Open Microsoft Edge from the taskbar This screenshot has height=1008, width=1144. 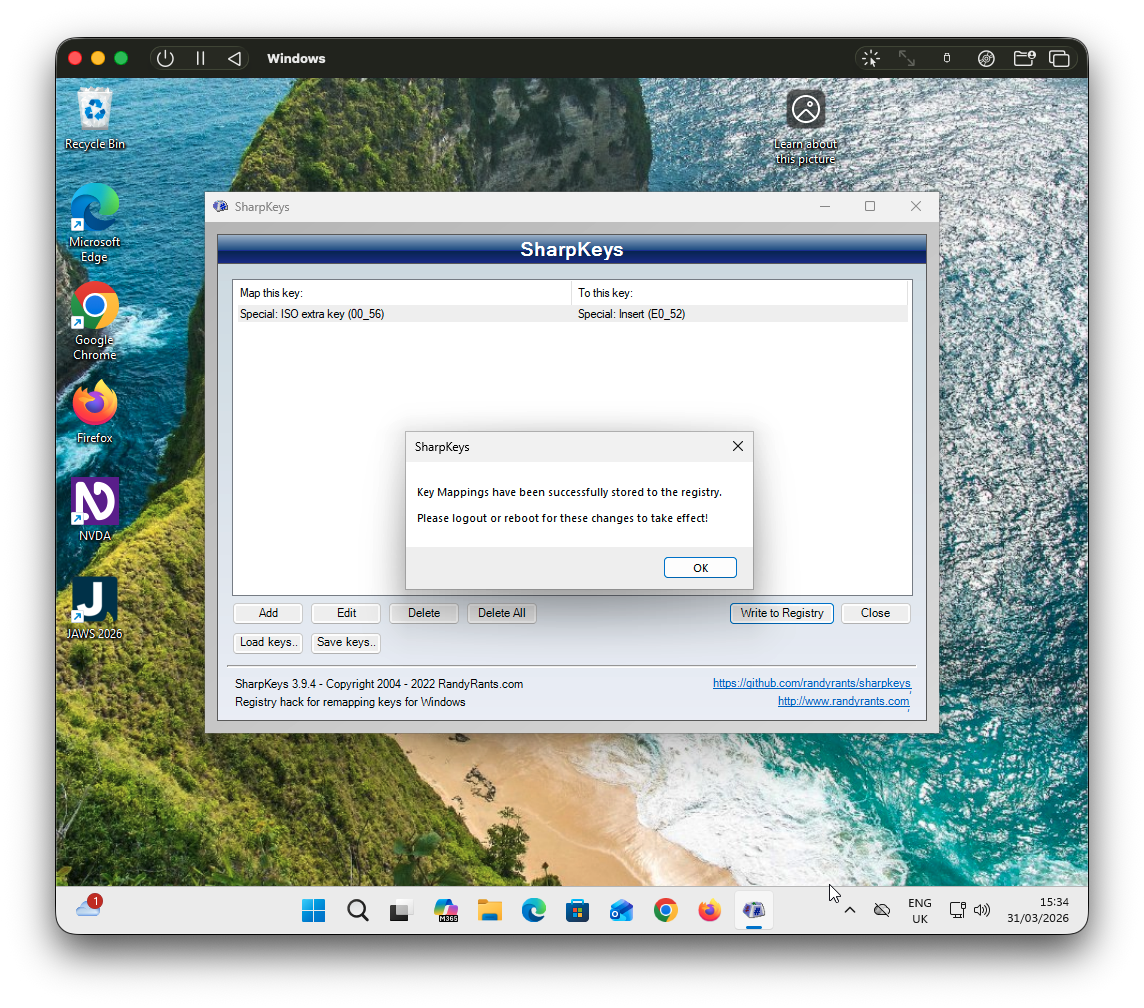tap(533, 910)
